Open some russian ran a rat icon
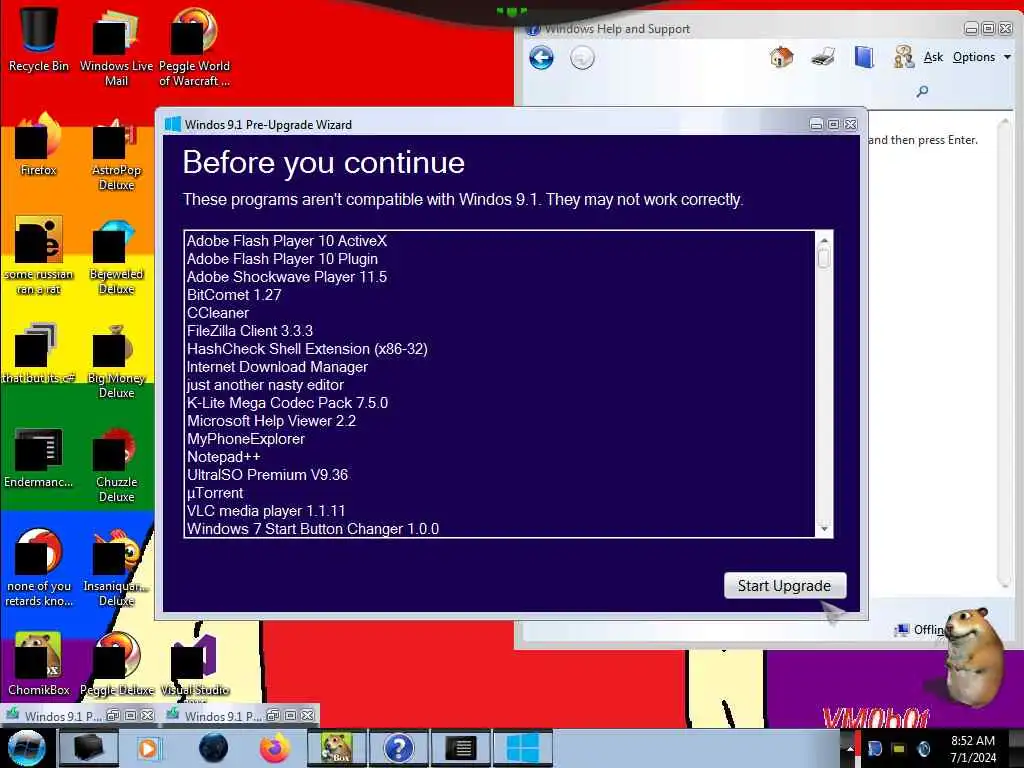Viewport: 1024px width, 768px height. 38,256
